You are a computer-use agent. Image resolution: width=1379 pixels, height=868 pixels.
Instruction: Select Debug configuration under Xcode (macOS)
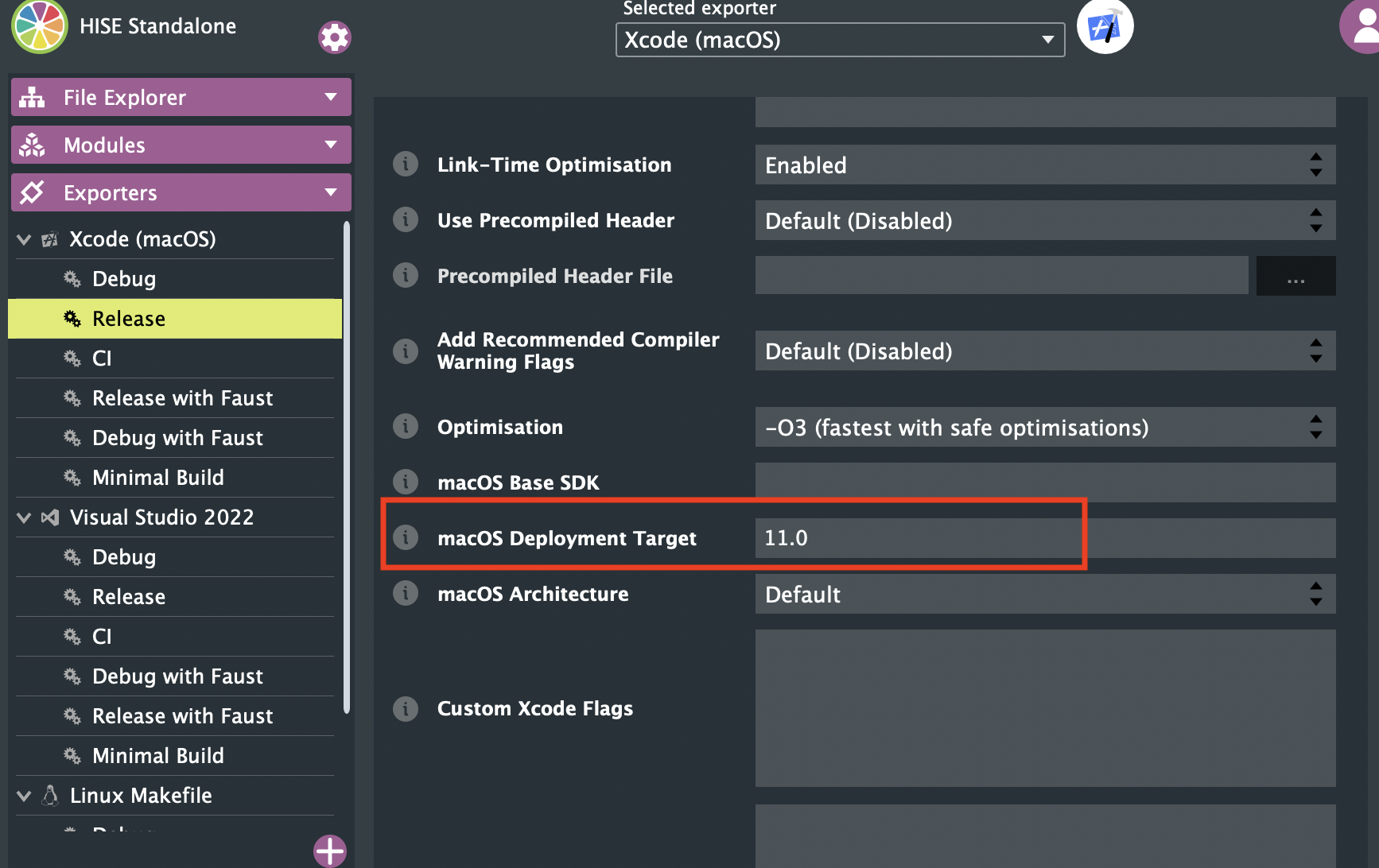pos(175,279)
